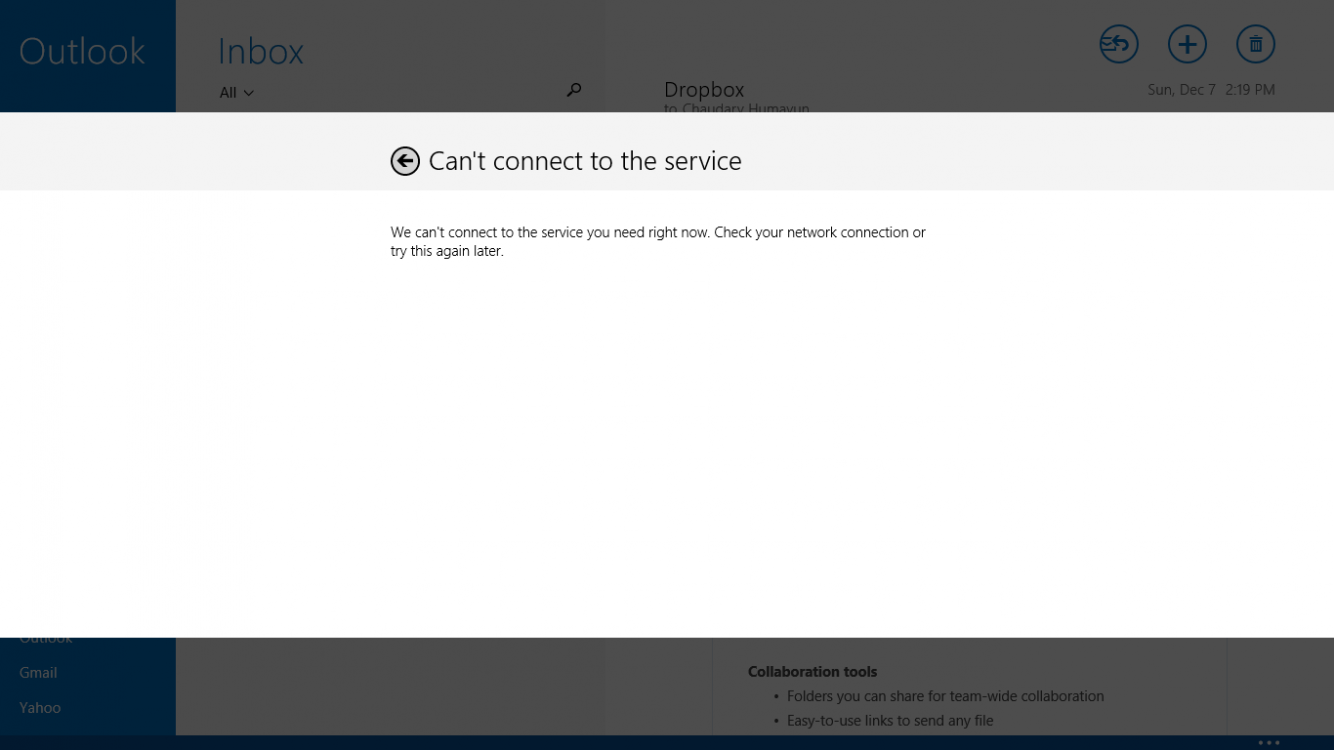Viewport: 1334px width, 750px height.
Task: Click the large Outlook title at top-left
Action: 82,51
